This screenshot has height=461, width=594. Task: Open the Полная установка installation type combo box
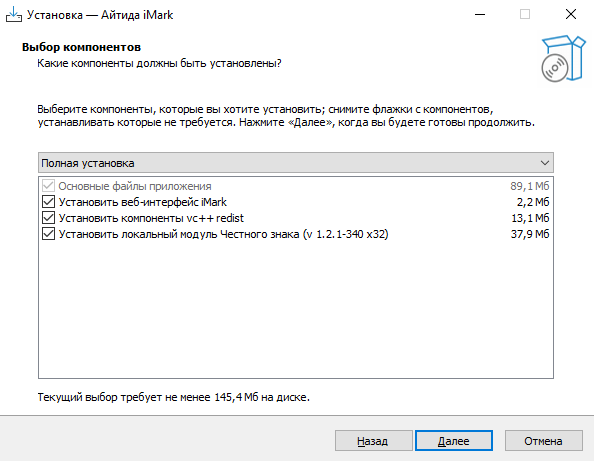pyautogui.click(x=295, y=163)
